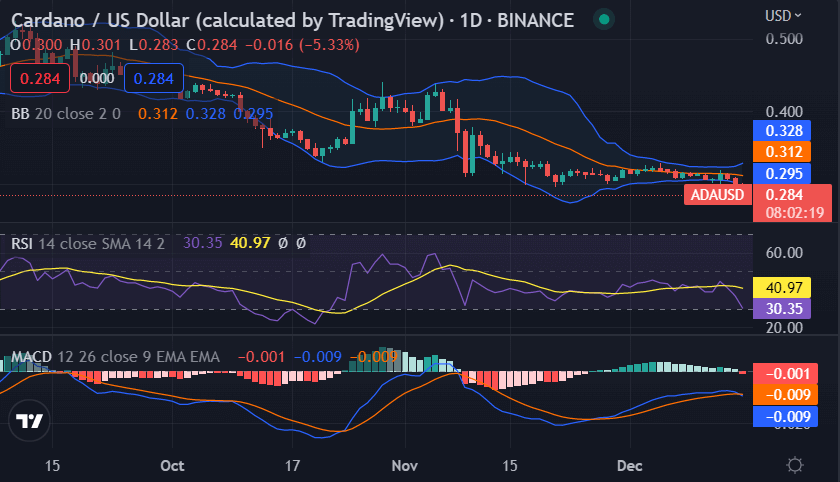This screenshot has height=482, width=840.
Task: Click the yellow 40.97 RSI axis label
Action: [782, 288]
